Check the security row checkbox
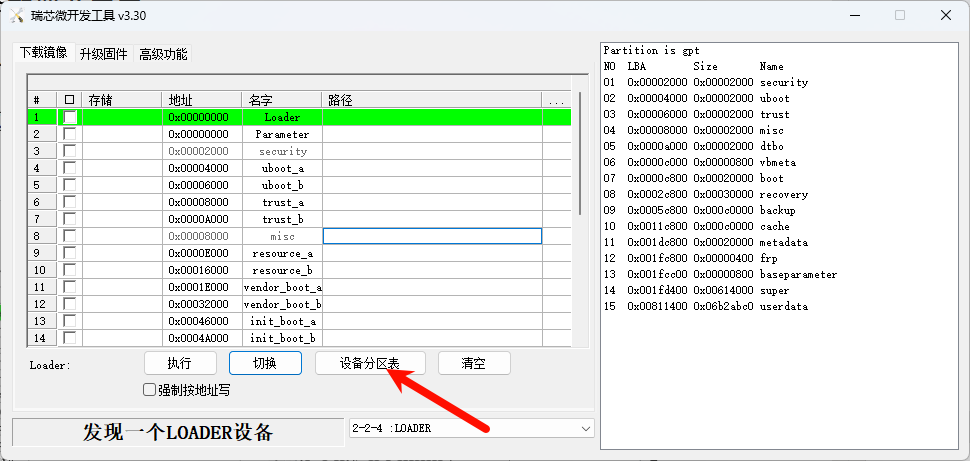Image resolution: width=970 pixels, height=461 pixels. pyautogui.click(x=70, y=151)
